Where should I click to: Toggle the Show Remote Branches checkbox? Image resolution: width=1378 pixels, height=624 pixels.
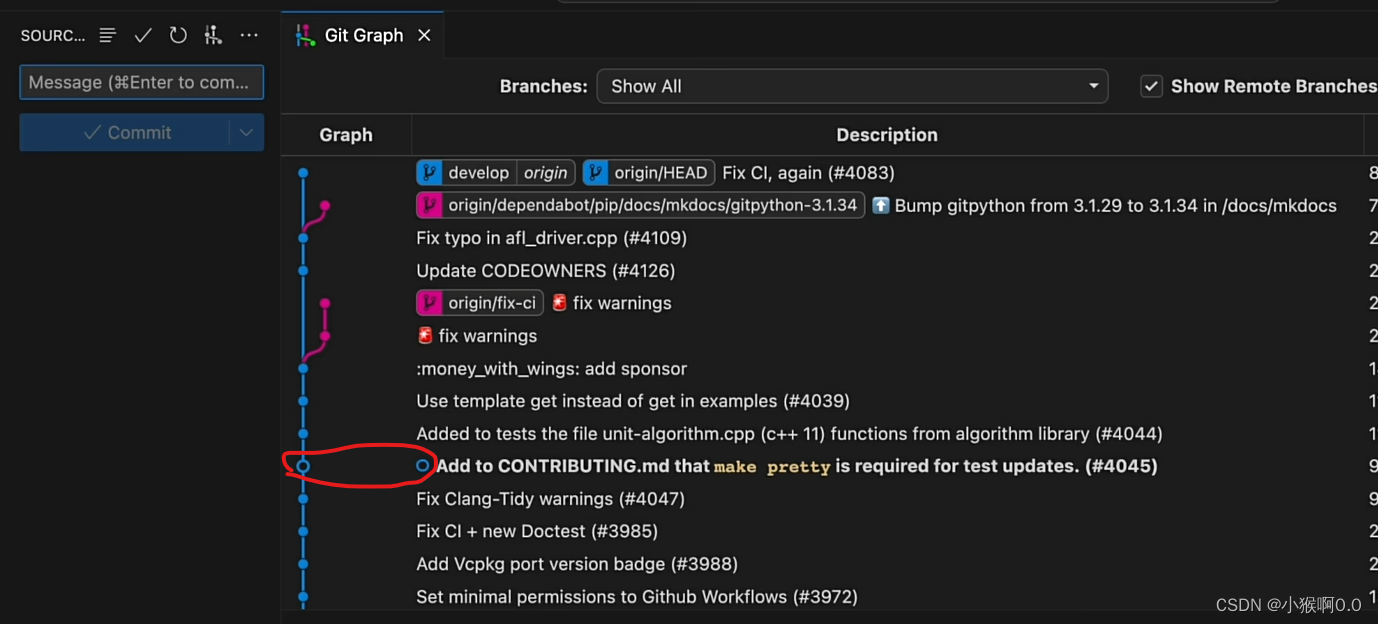pos(1151,86)
